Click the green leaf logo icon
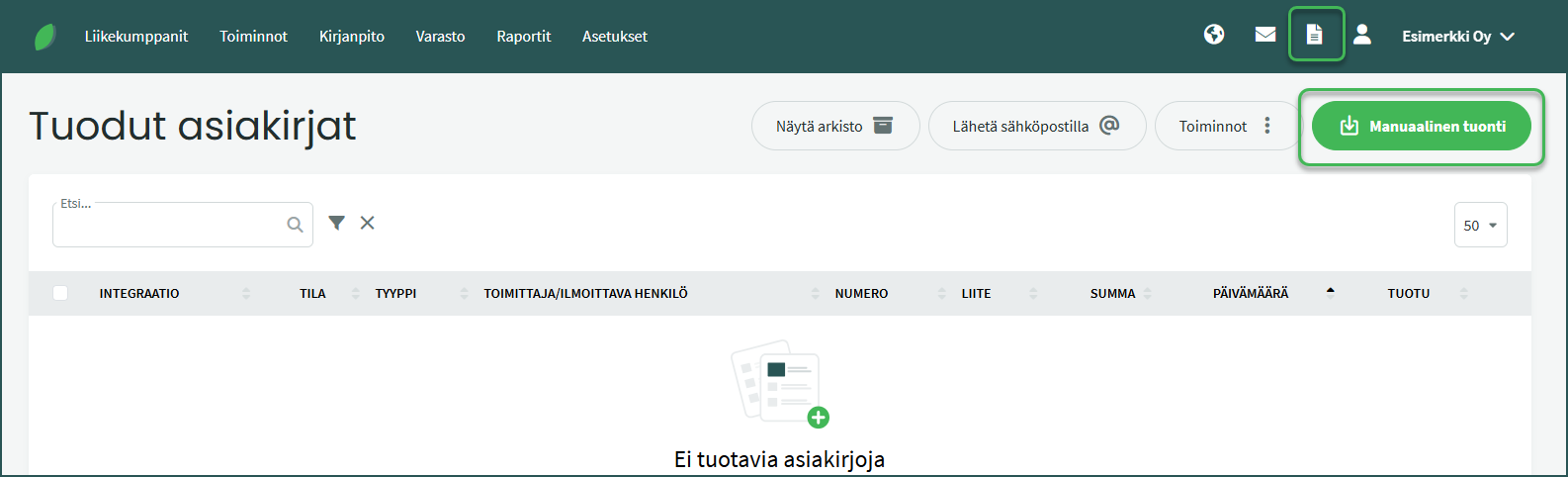Image resolution: width=1568 pixels, height=477 pixels. (45, 37)
